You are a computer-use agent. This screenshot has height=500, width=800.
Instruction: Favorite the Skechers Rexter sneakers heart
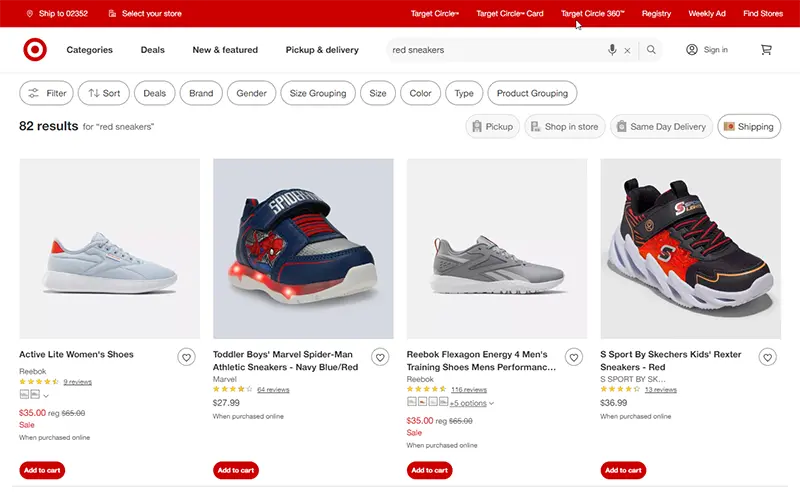[767, 357]
